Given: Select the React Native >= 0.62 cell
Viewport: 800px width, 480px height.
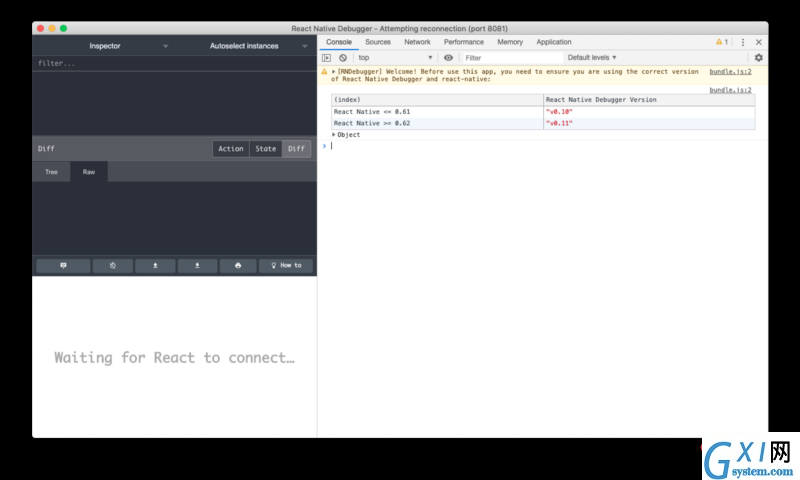Looking at the screenshot, I should click(x=437, y=123).
